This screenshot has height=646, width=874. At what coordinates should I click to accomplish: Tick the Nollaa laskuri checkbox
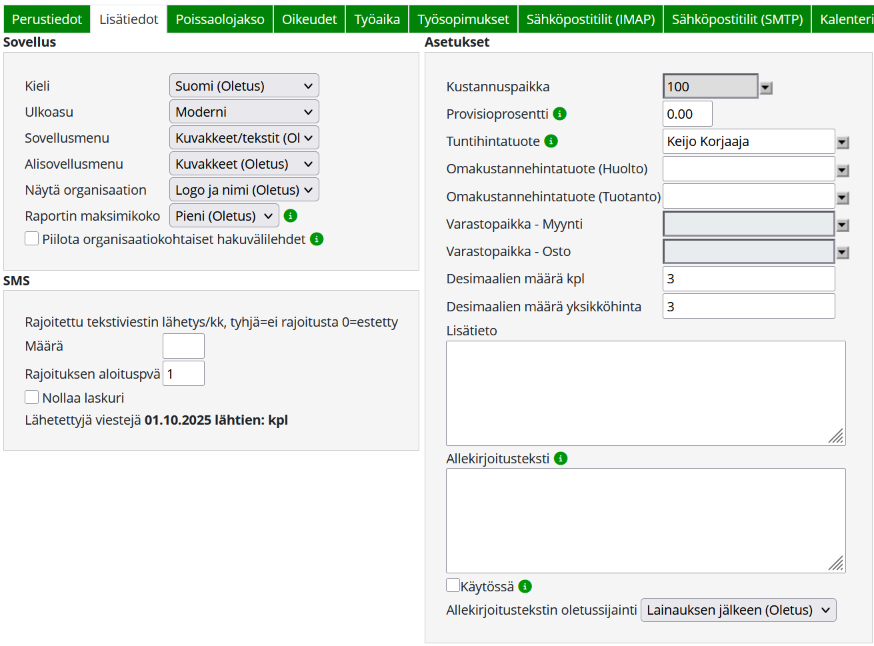(32, 397)
